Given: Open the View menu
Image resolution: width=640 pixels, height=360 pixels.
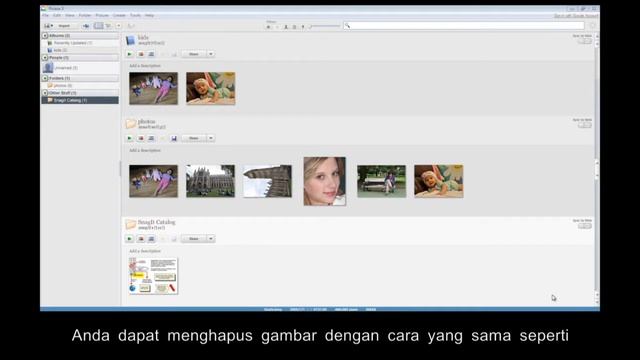Looking at the screenshot, I should [x=70, y=16].
